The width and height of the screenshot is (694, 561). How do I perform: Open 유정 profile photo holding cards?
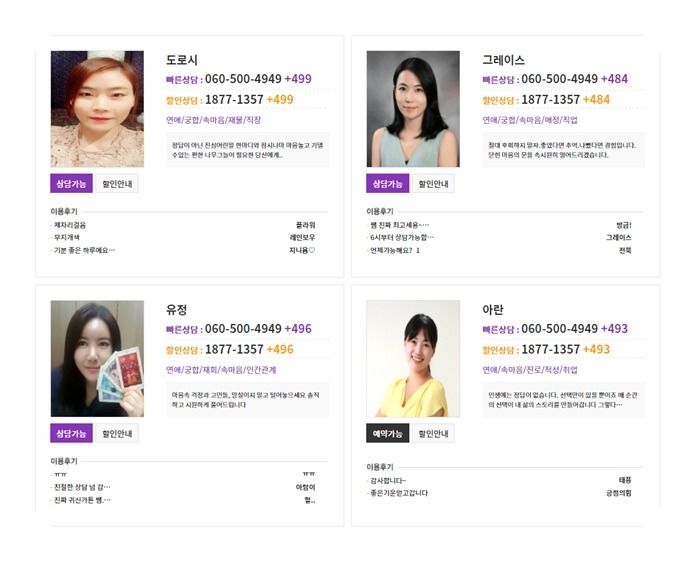[97, 358]
